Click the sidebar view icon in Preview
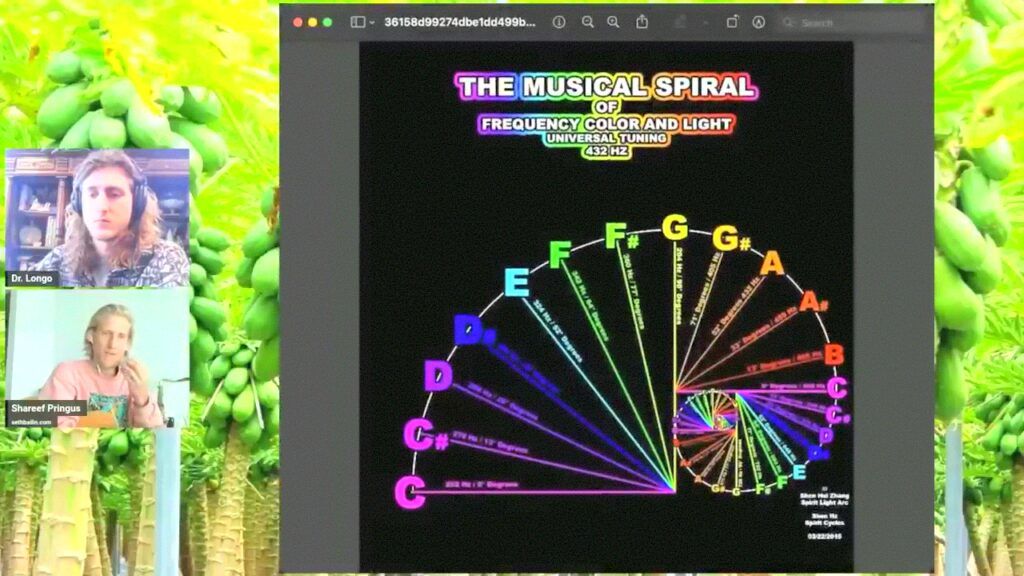1024x576 pixels. (x=357, y=22)
